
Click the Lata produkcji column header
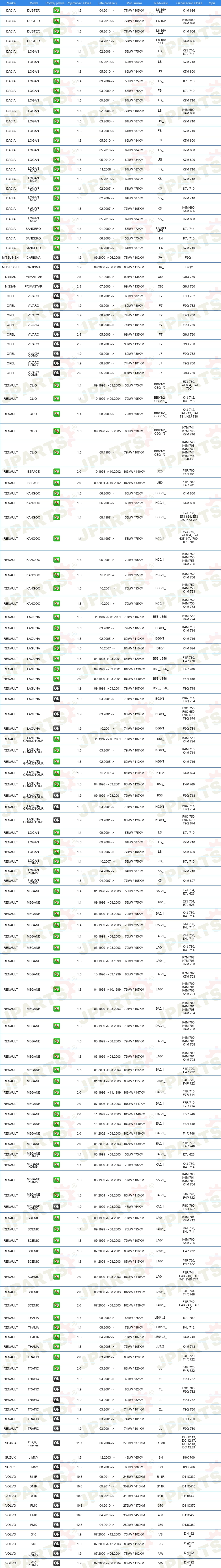click(x=107, y=3)
